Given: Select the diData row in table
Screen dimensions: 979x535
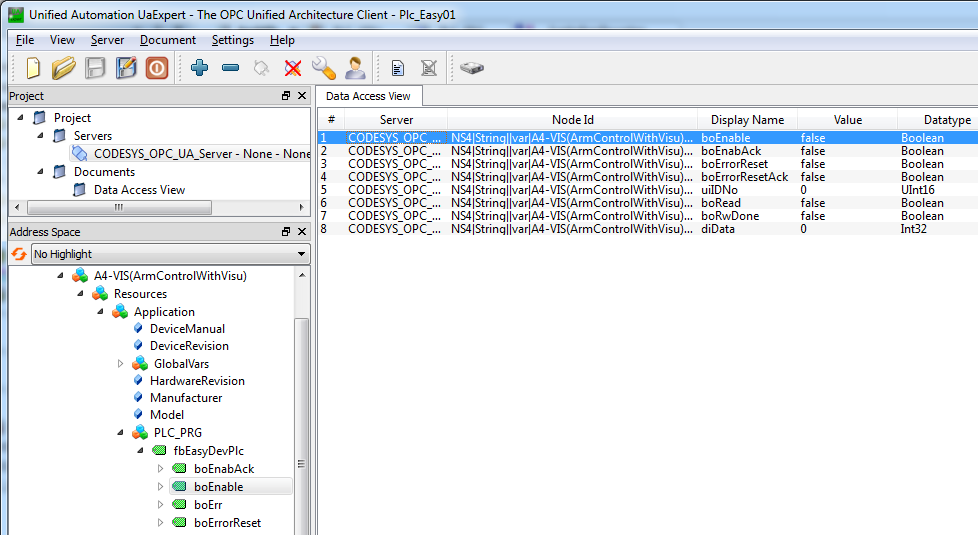Looking at the screenshot, I should click(x=648, y=229).
